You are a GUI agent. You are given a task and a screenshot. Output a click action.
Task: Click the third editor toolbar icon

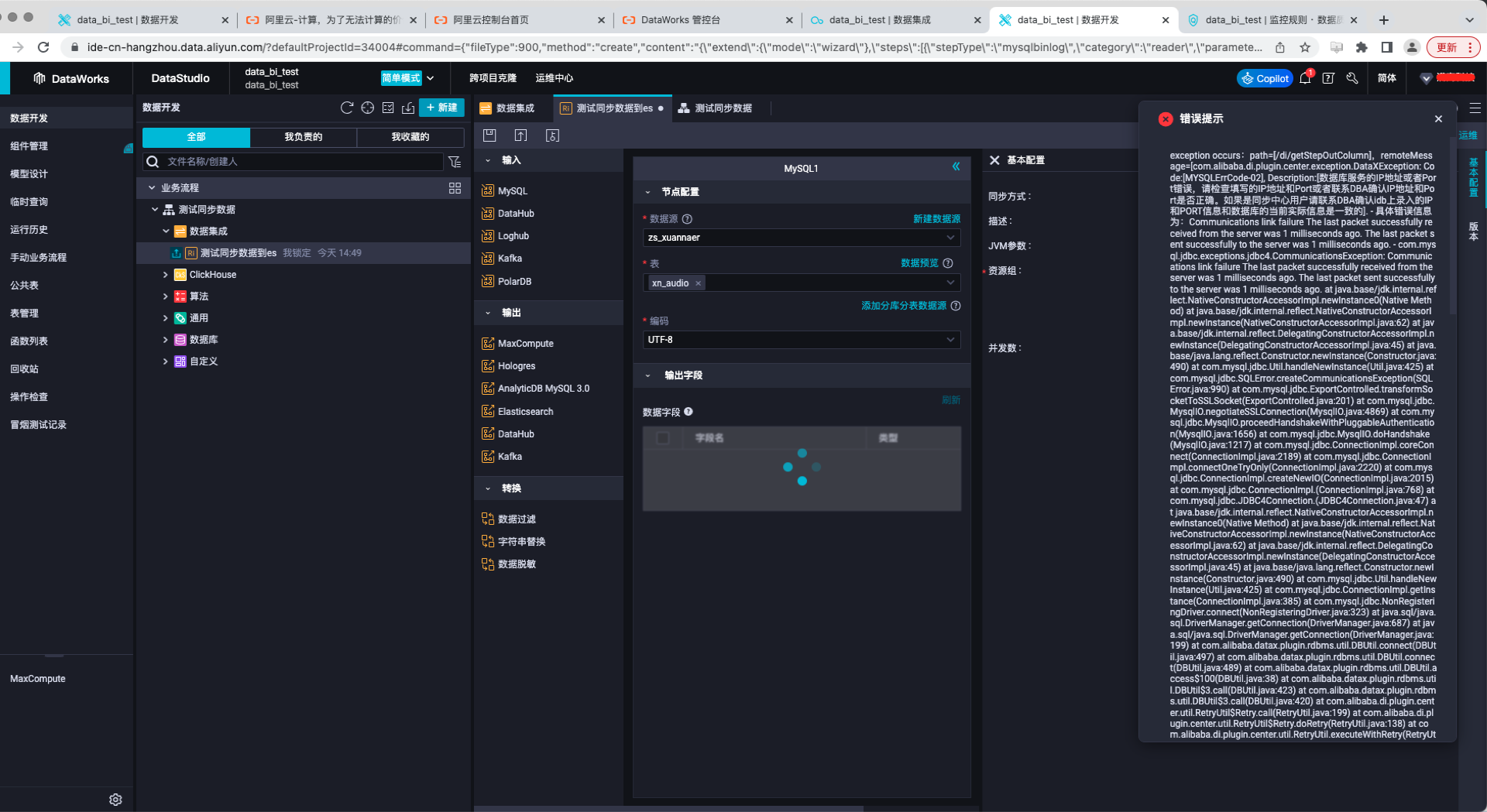(x=552, y=135)
